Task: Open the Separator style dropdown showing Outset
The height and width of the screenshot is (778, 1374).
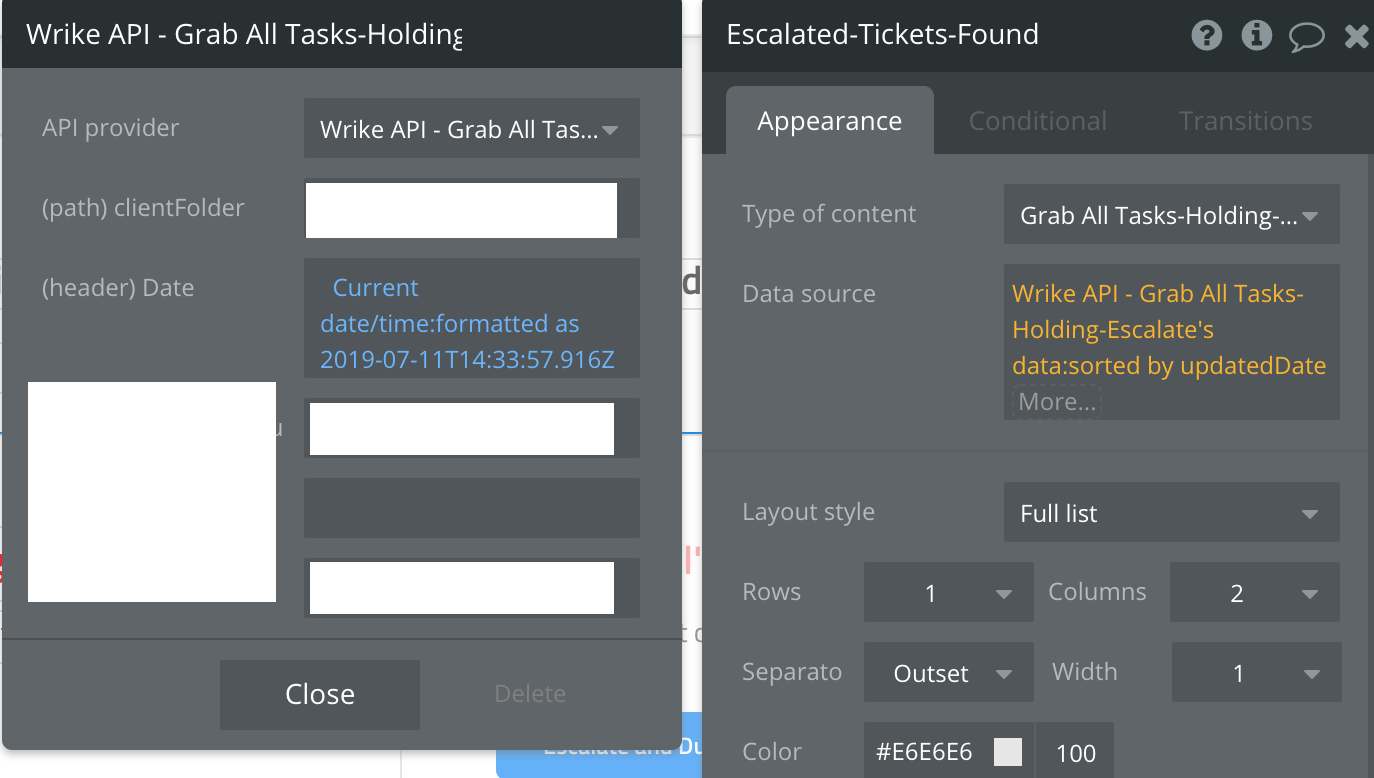Action: click(x=949, y=672)
